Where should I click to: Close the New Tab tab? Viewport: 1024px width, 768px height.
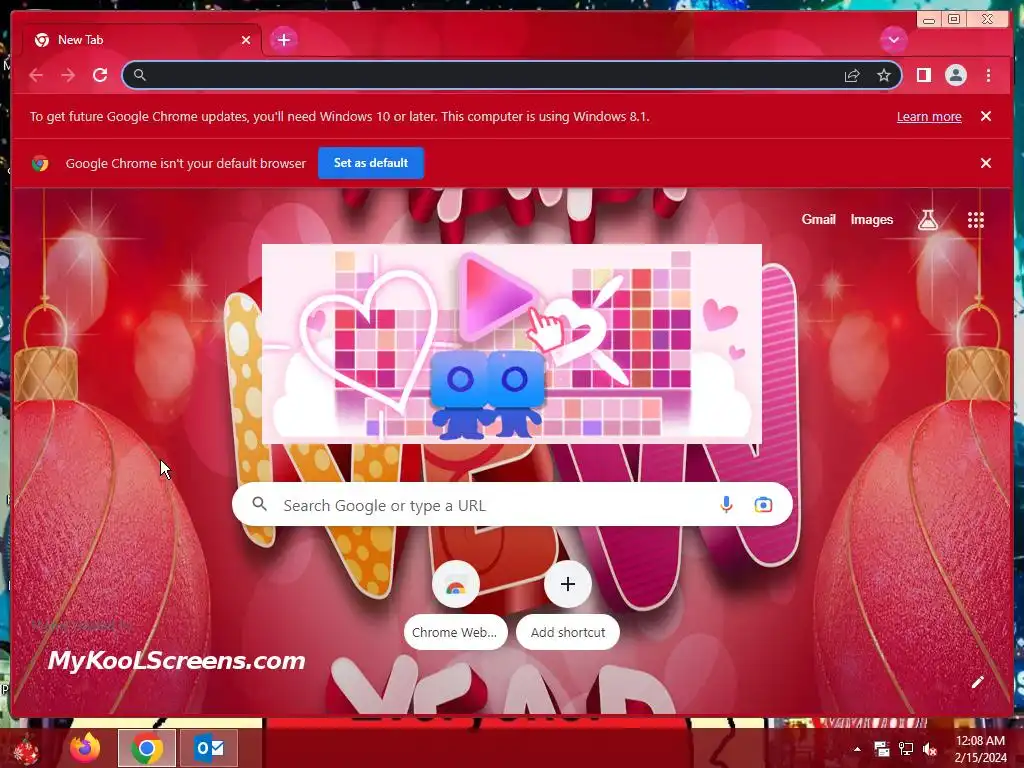tap(246, 40)
